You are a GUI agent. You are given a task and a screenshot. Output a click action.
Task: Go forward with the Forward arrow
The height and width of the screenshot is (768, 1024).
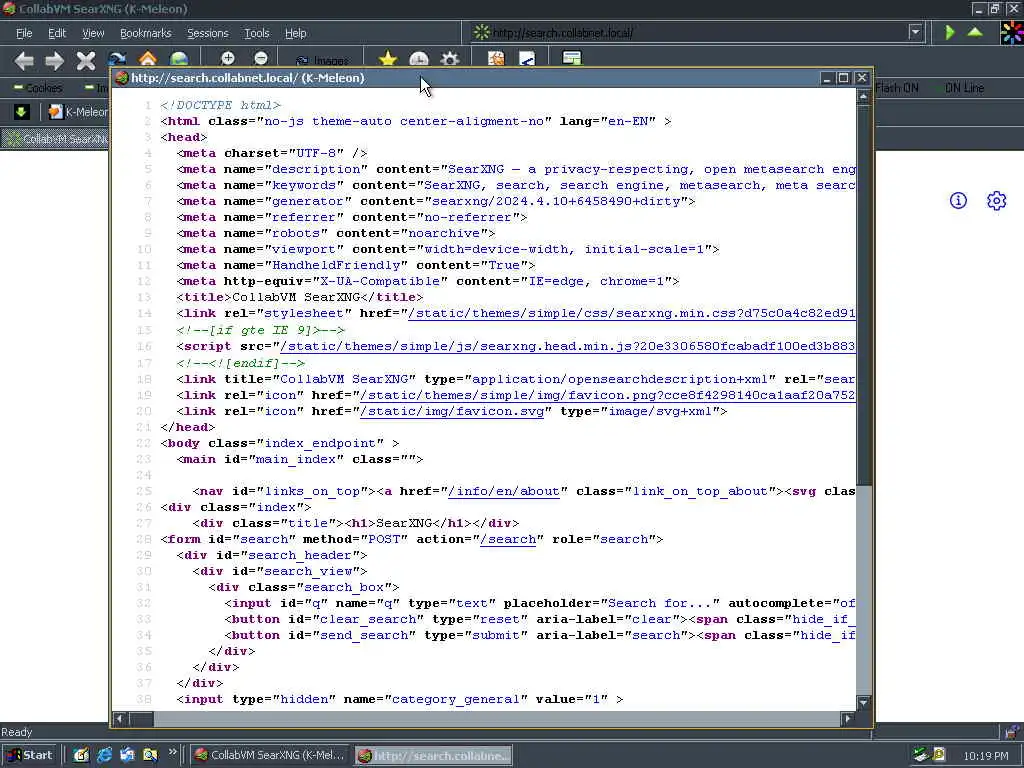pyautogui.click(x=54, y=61)
